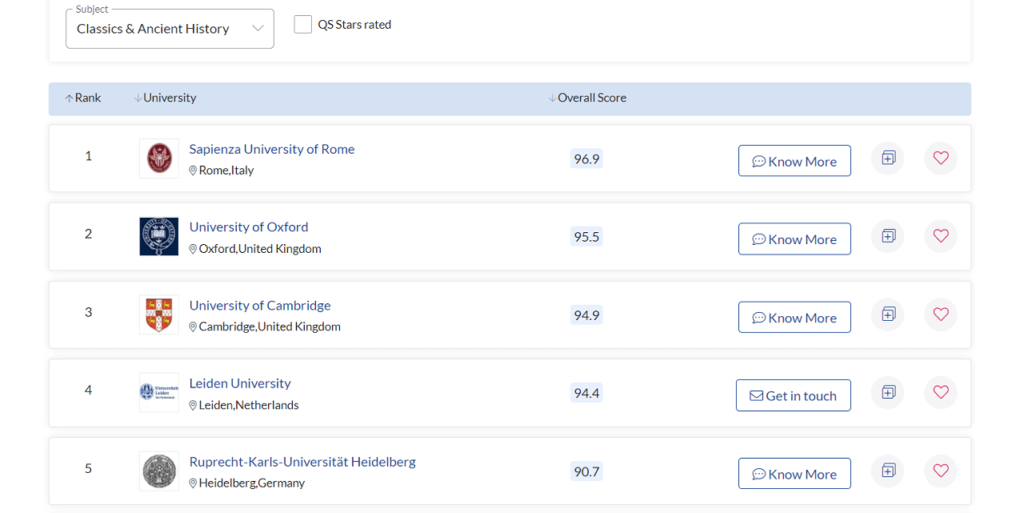Screen dimensions: 1024x513
Task: Tick the QS Stars rated checkbox
Action: pos(302,25)
